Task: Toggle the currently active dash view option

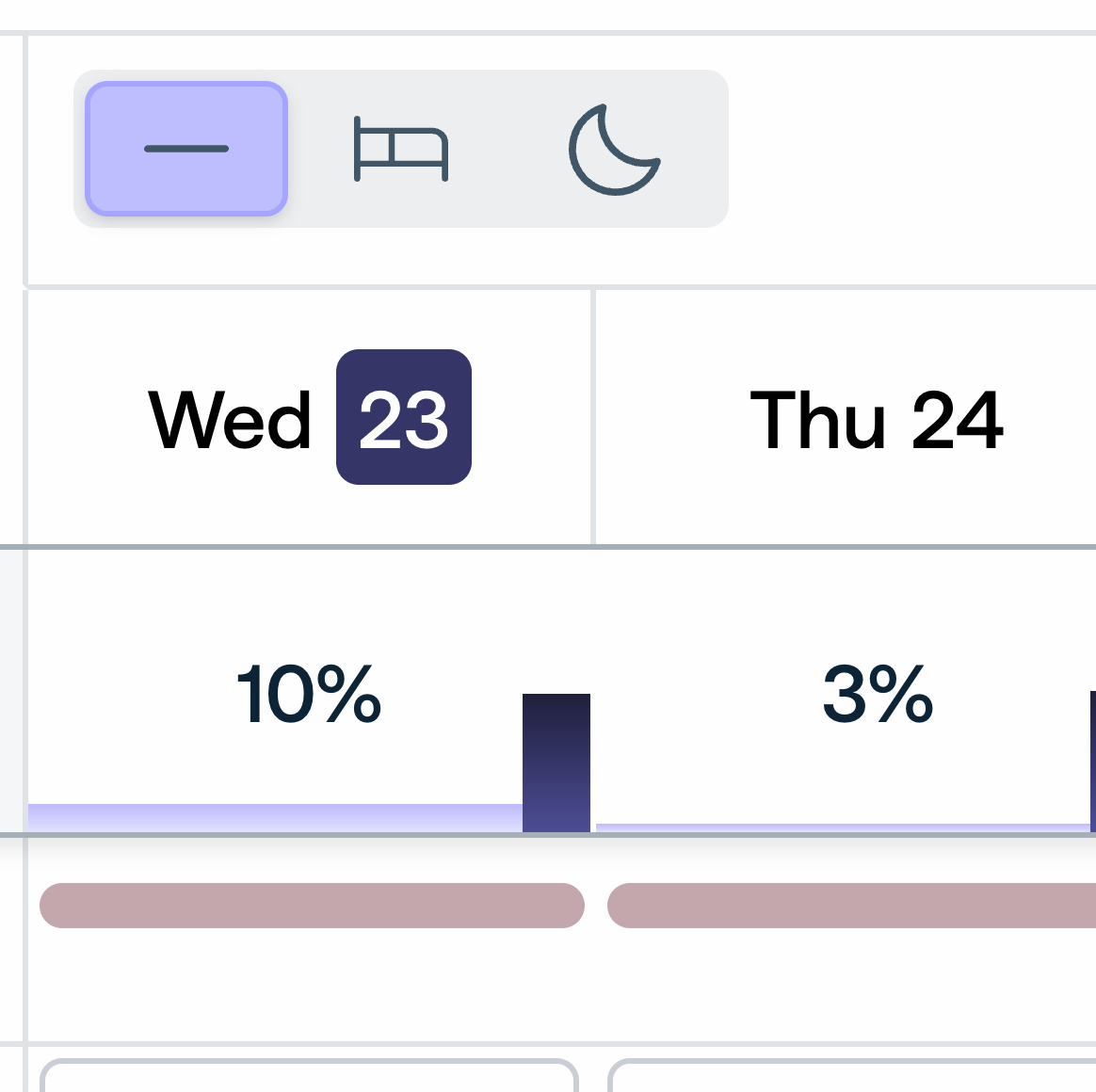Action: click(x=185, y=147)
